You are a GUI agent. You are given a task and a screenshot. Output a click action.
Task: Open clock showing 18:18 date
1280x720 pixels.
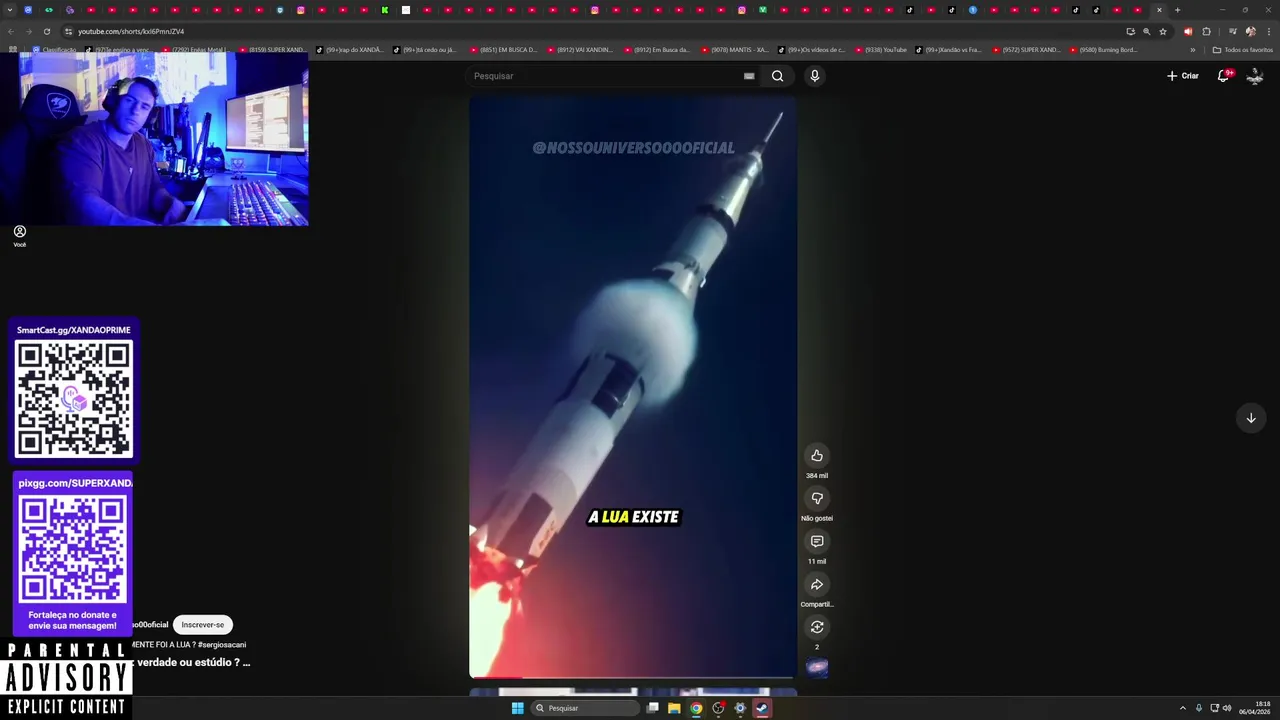tap(1255, 708)
